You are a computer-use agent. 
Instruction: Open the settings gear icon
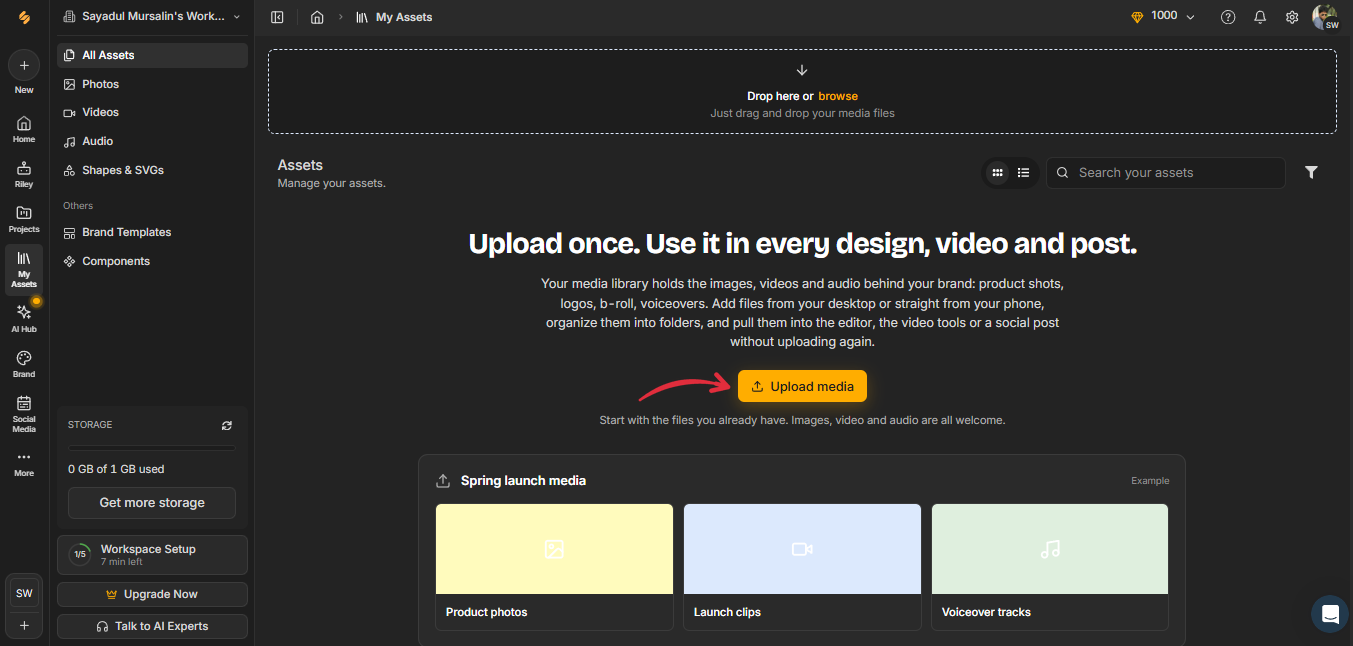point(1292,17)
